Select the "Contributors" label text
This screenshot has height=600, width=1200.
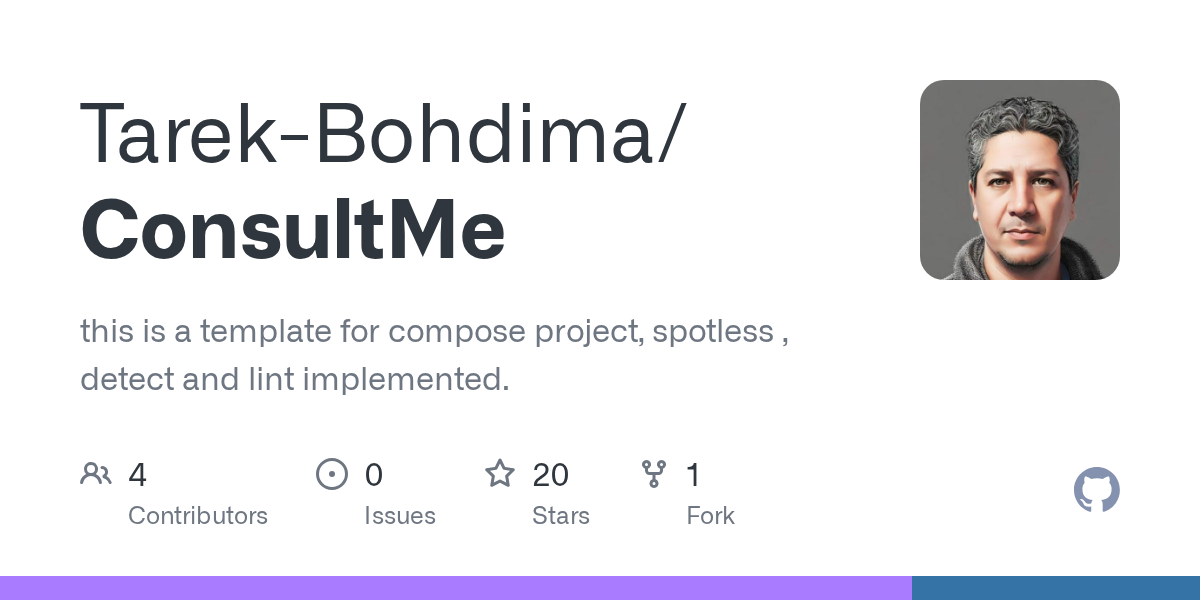[198, 516]
